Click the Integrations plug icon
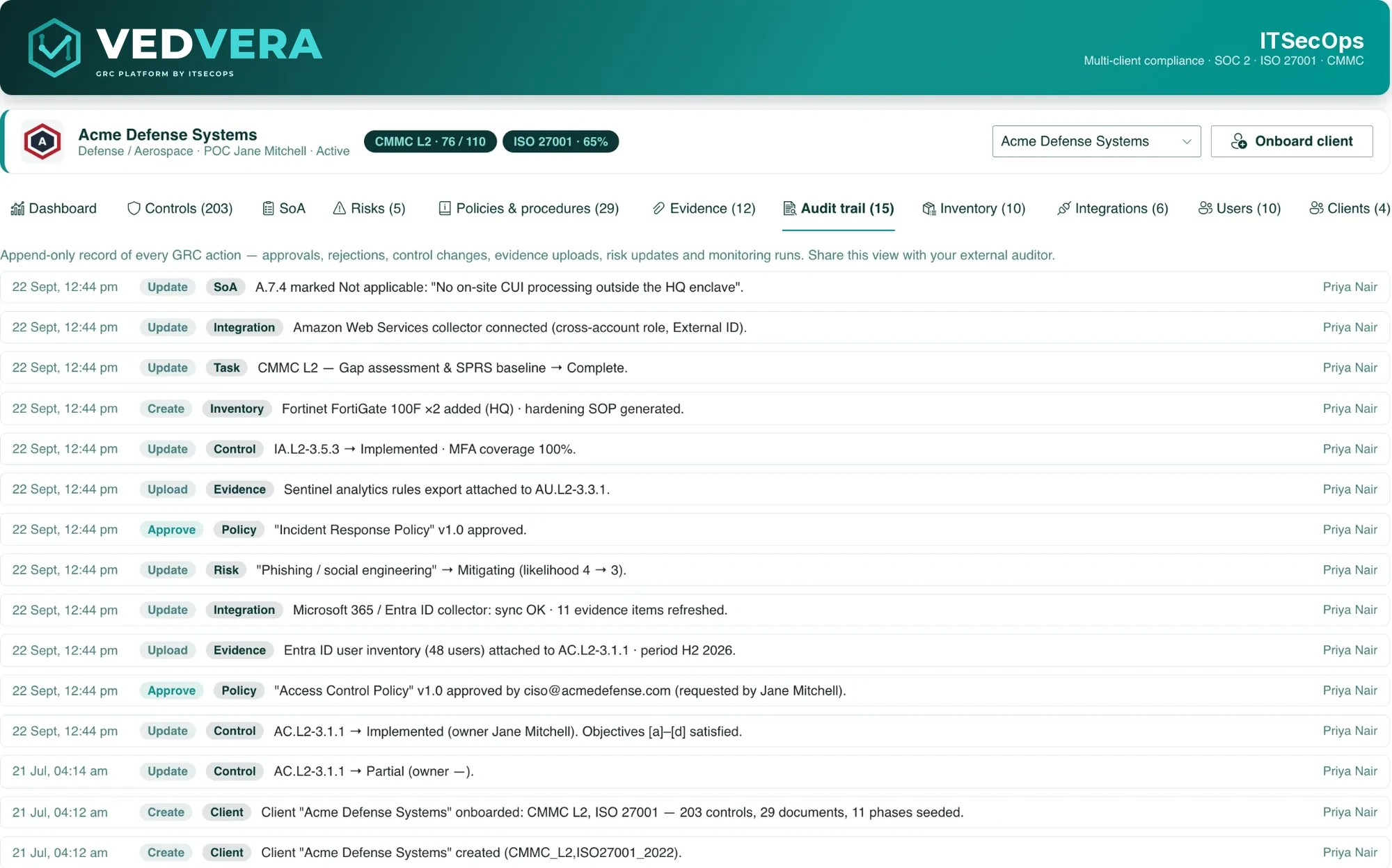The image size is (1392, 868). click(1063, 208)
